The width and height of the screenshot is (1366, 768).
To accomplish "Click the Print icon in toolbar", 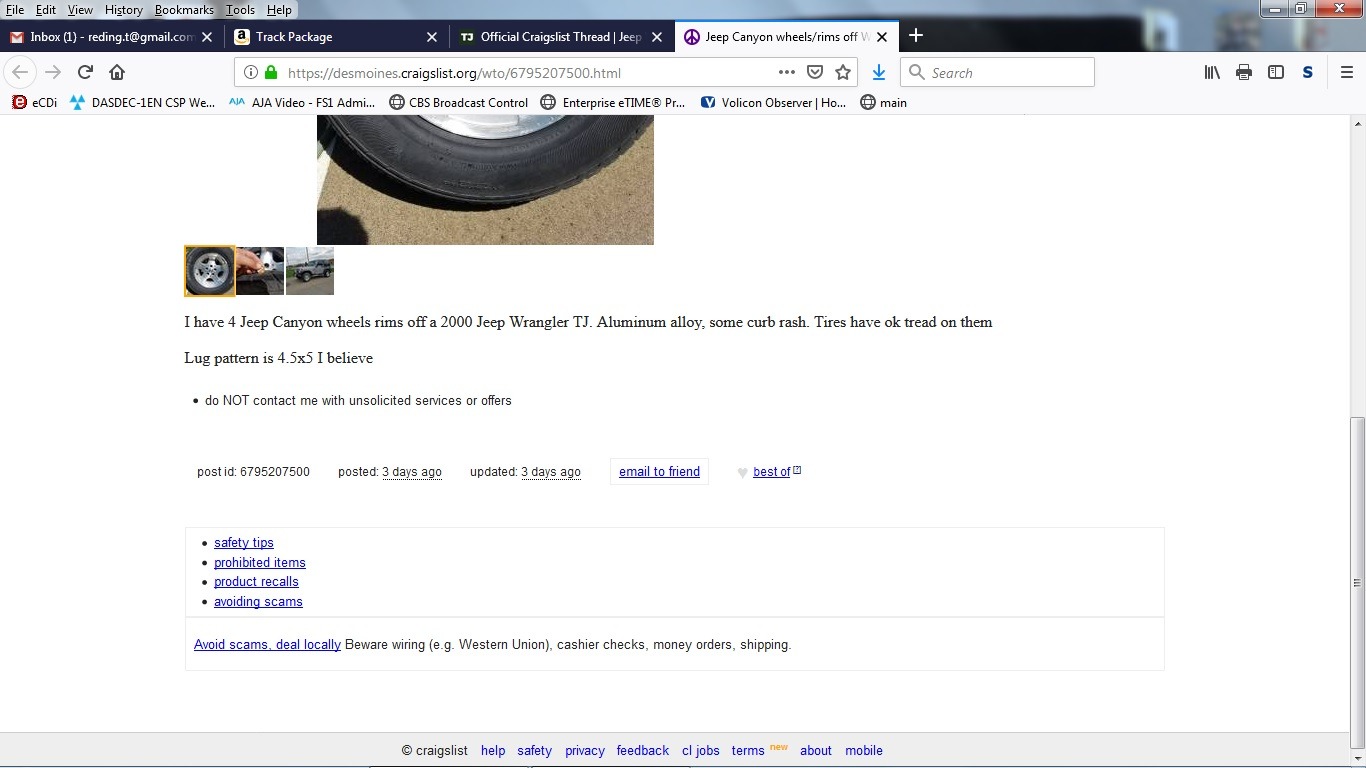I will pyautogui.click(x=1243, y=72).
